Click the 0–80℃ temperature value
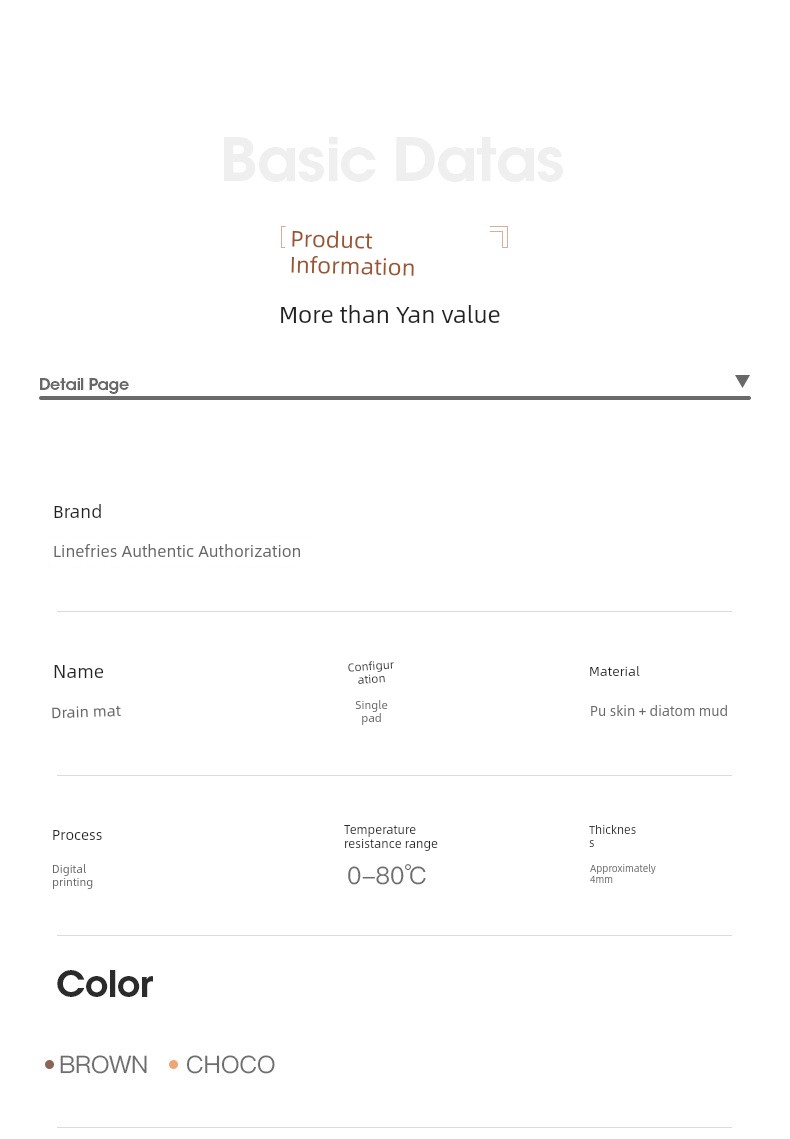 click(x=386, y=875)
